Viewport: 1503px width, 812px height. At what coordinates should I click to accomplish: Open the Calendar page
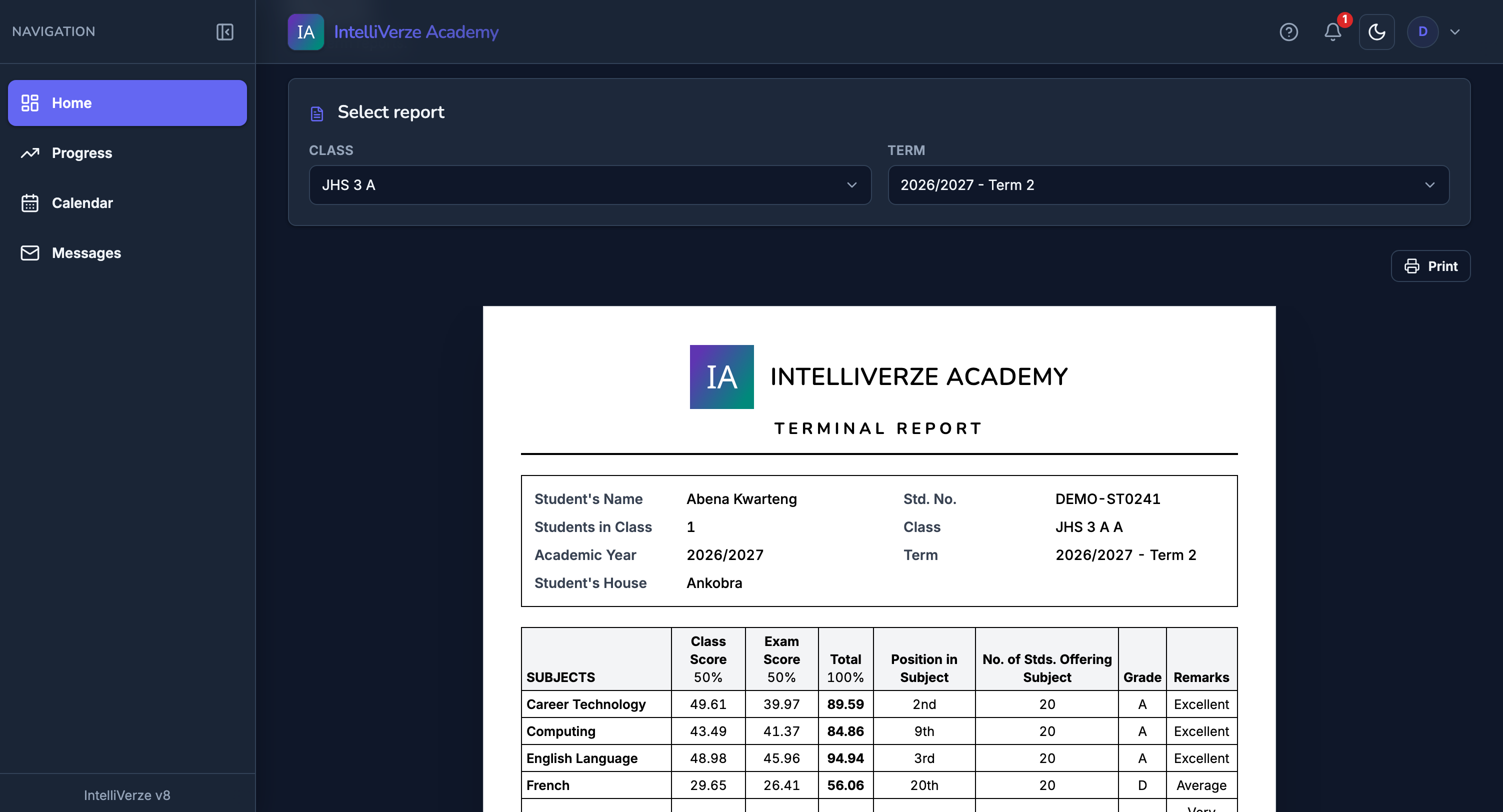(127, 203)
